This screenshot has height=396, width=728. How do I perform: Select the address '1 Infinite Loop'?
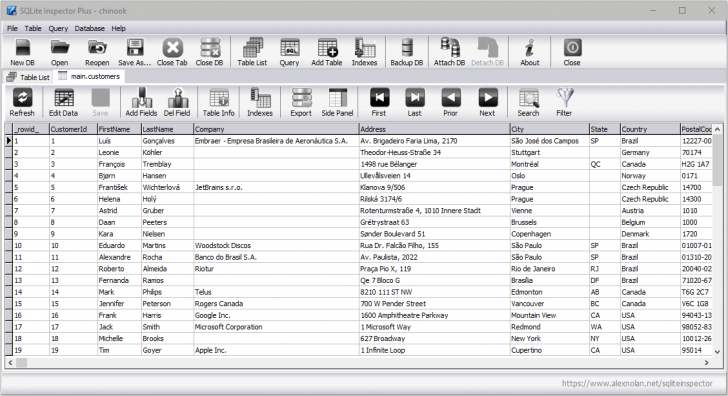click(435, 350)
